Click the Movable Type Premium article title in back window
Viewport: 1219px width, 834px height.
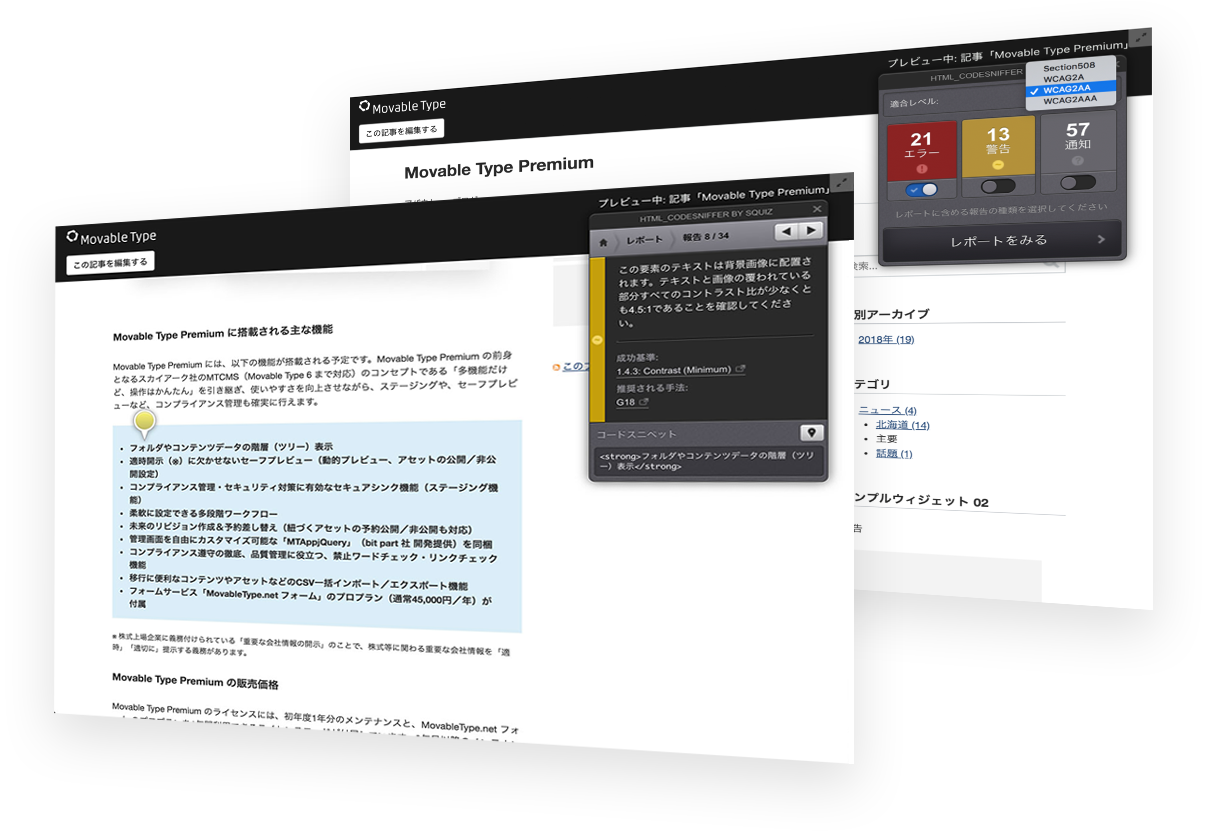coord(499,168)
